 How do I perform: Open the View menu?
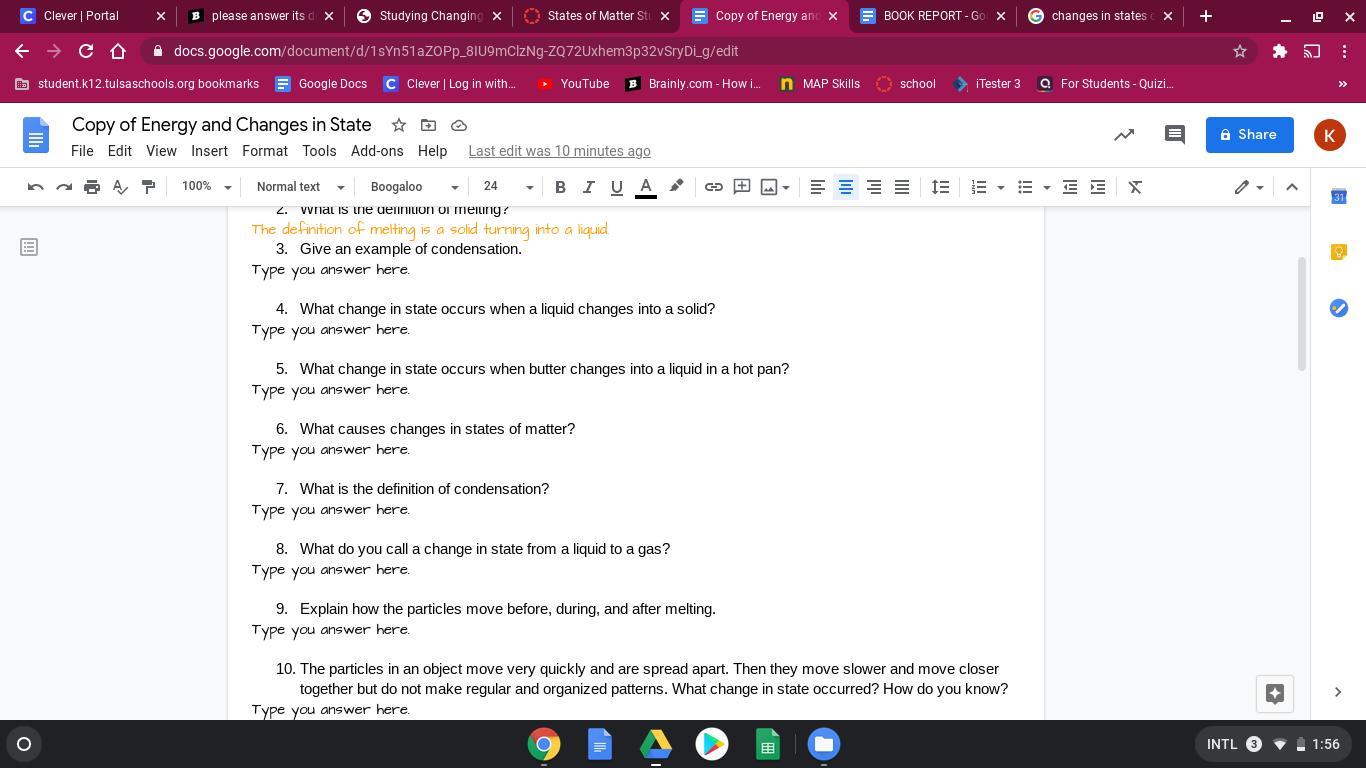(x=161, y=151)
